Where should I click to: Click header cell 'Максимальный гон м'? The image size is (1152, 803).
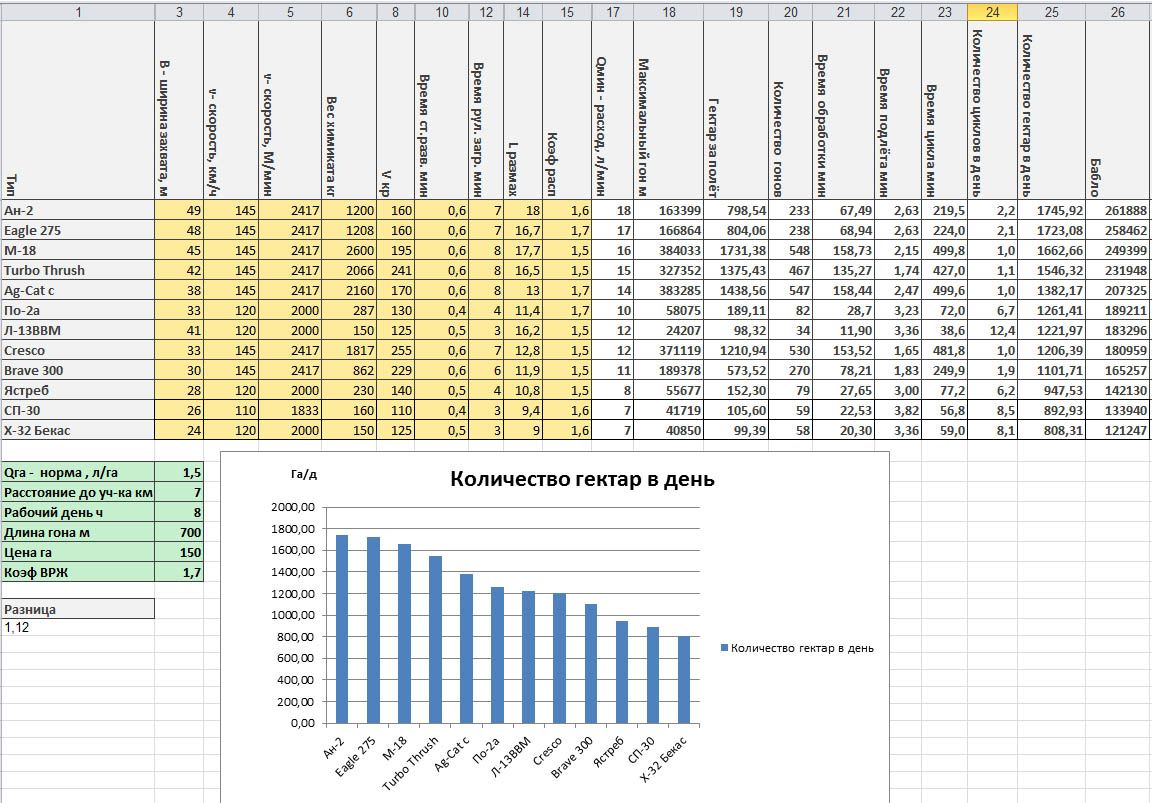coord(669,110)
